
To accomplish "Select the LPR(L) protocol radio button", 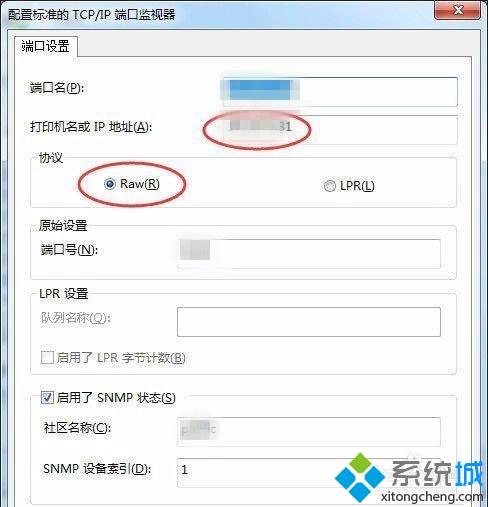I will [329, 186].
